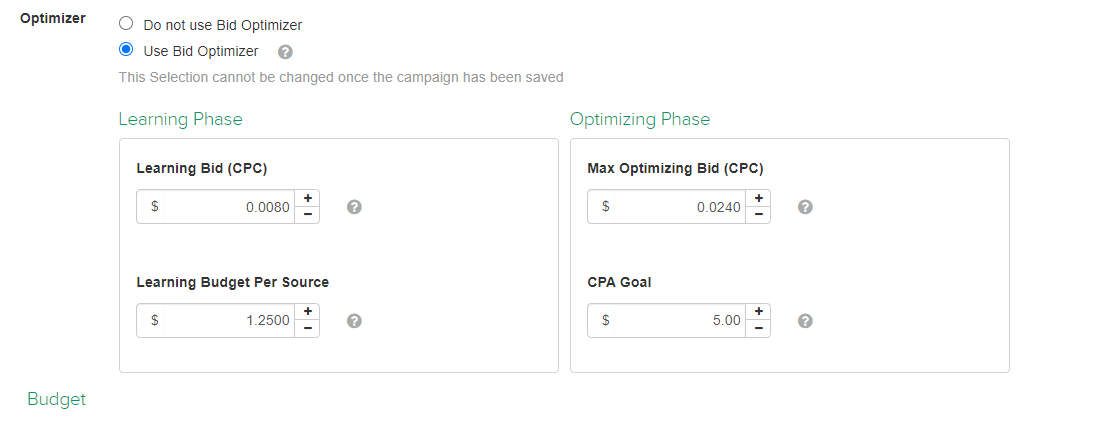Image resolution: width=1099 pixels, height=431 pixels.
Task: Increase Learning Budget Per Source value
Action: (307, 312)
